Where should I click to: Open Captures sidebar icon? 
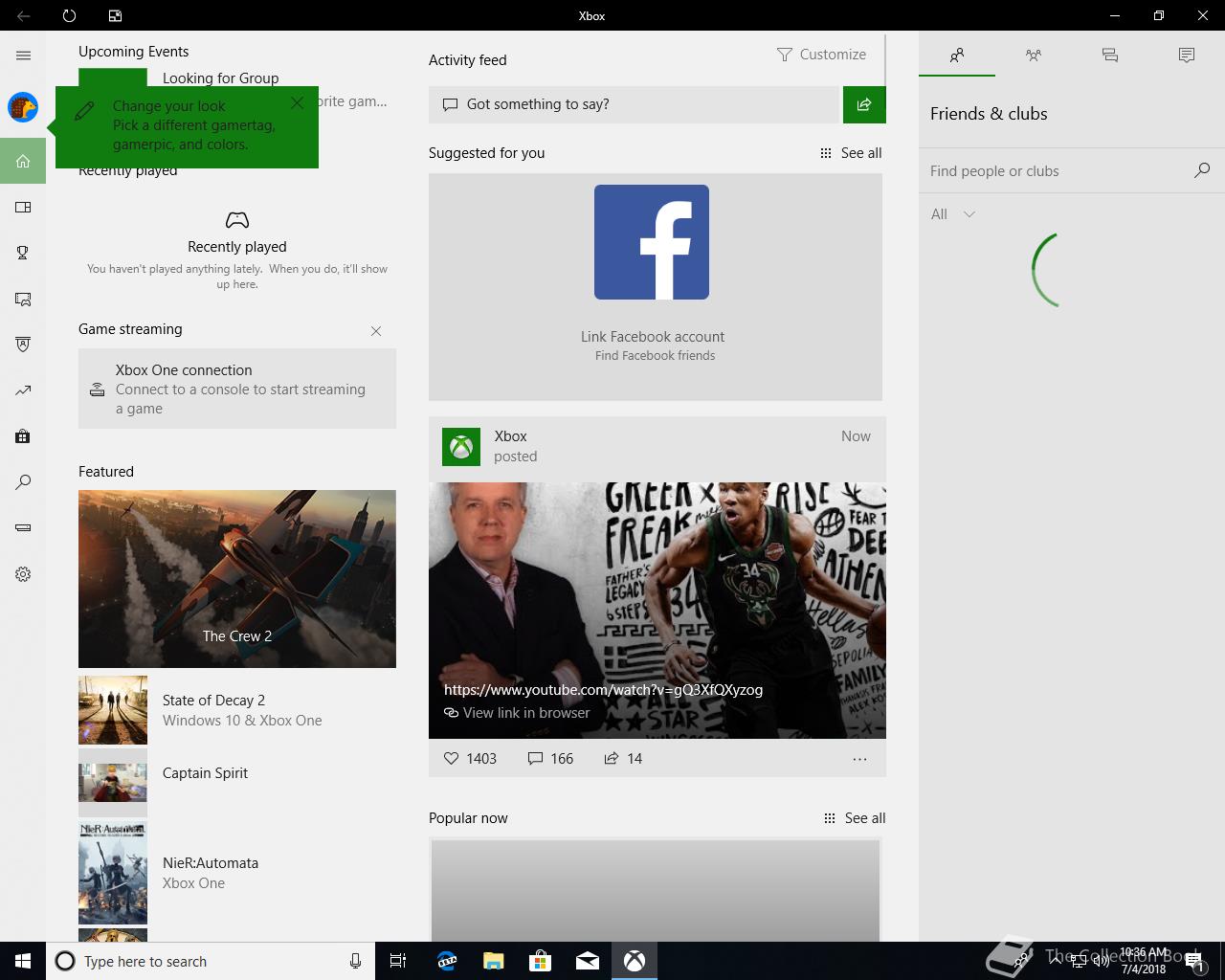[x=23, y=299]
